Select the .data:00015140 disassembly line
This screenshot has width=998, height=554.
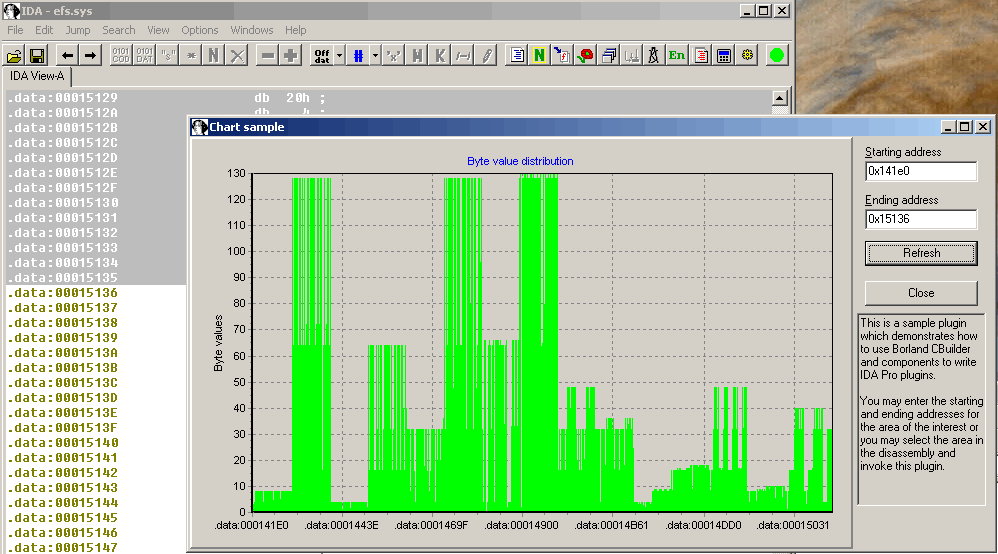coord(62,443)
